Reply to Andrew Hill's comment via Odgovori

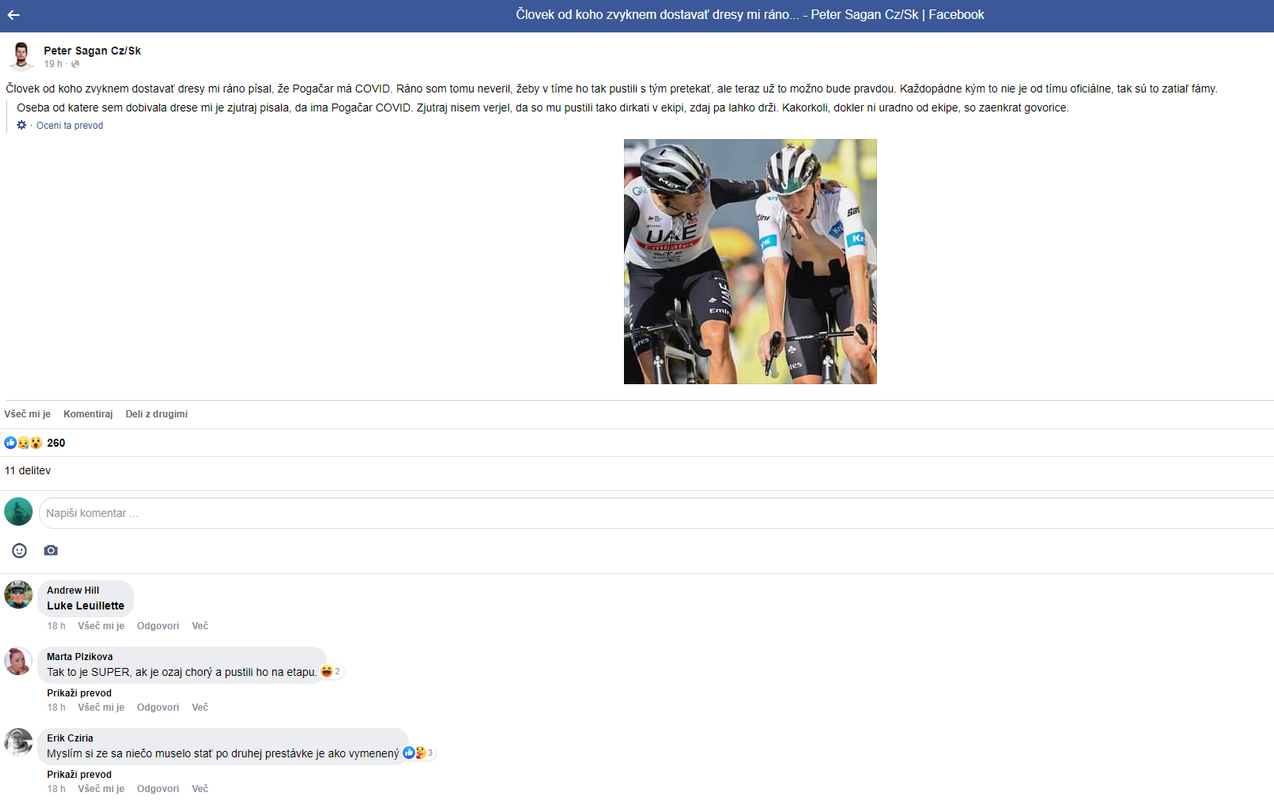(x=158, y=626)
